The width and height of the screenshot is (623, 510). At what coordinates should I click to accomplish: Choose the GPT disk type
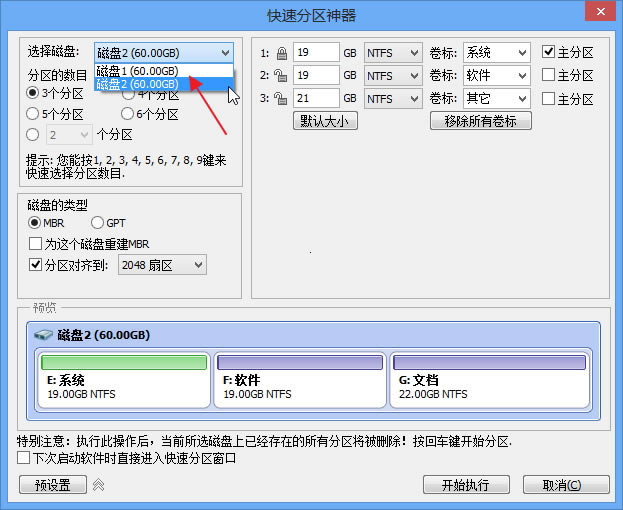click(98, 223)
